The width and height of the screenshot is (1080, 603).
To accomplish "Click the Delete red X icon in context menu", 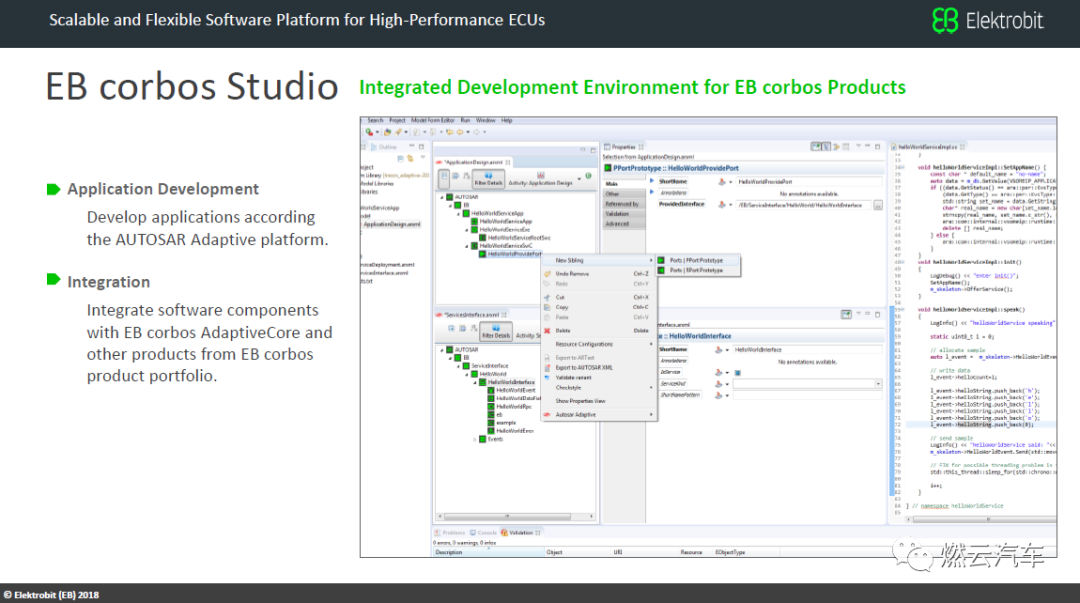I will click(x=548, y=331).
